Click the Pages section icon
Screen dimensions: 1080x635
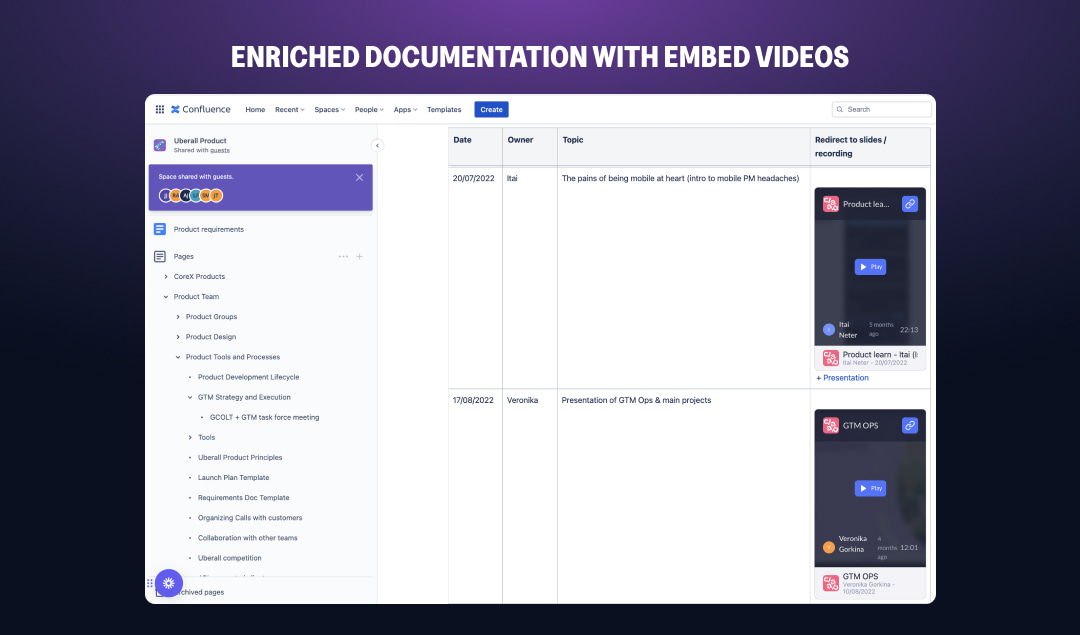tap(160, 256)
